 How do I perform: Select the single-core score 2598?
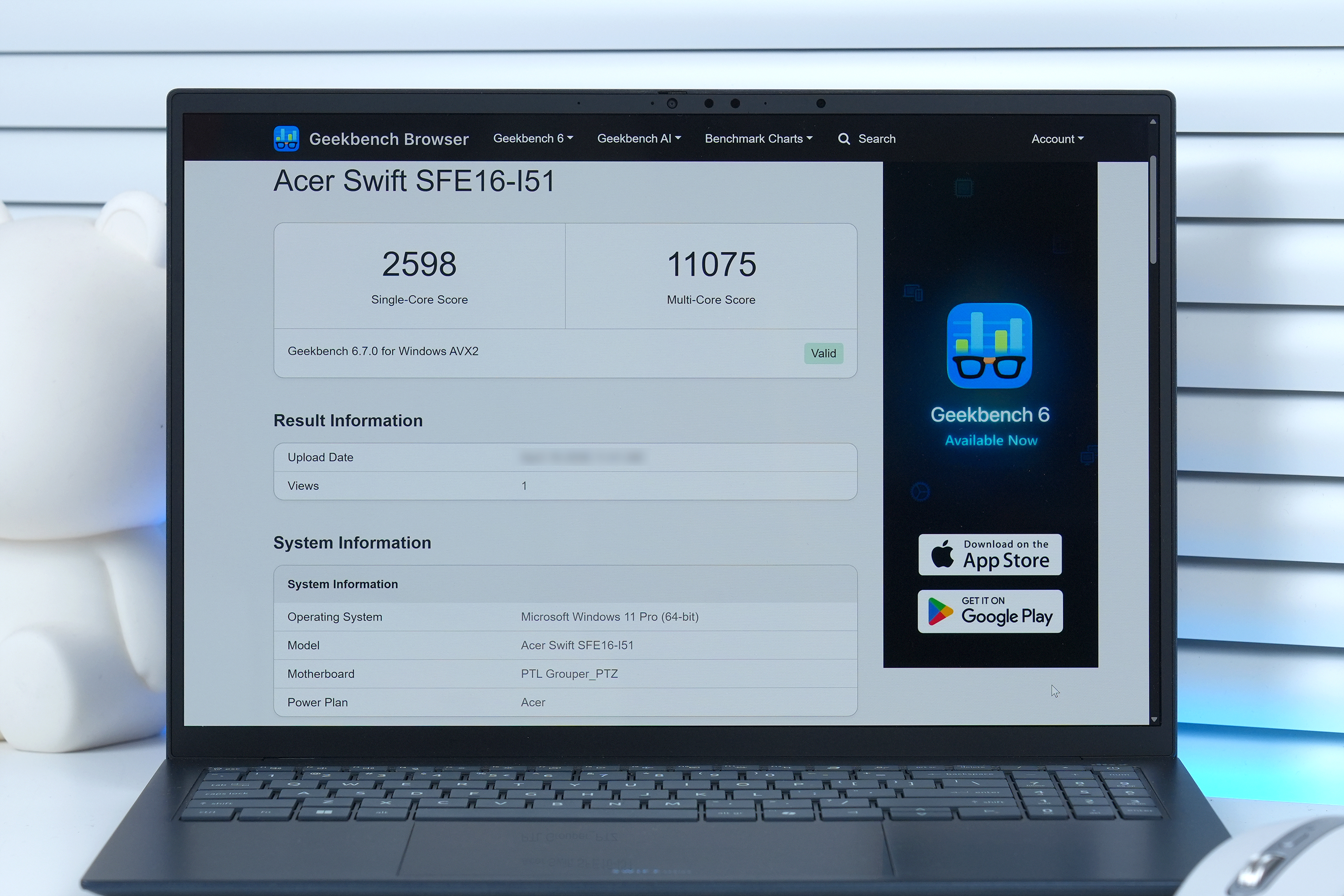pos(419,264)
